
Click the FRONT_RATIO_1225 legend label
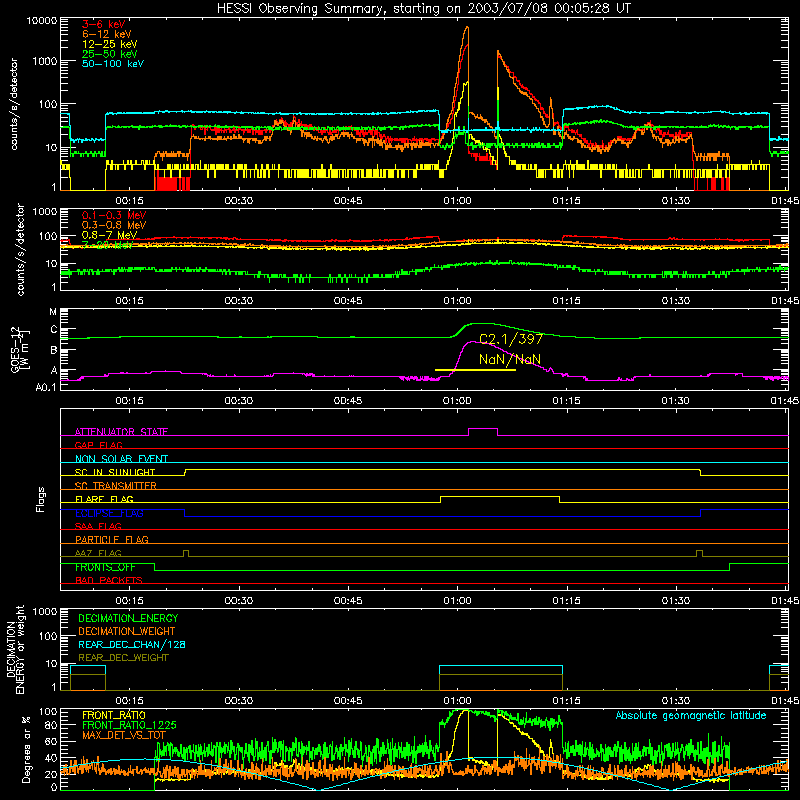[x=129, y=725]
